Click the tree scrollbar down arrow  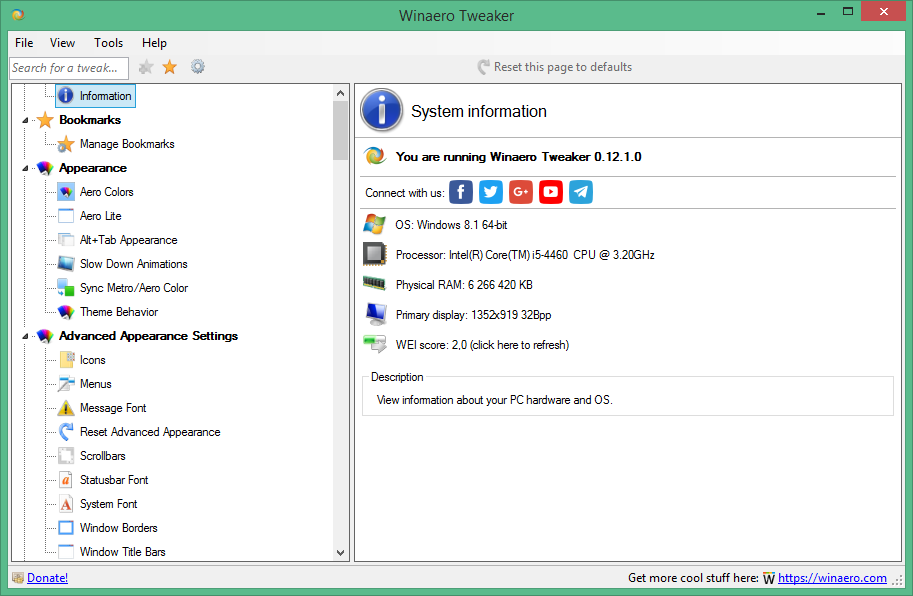[341, 553]
